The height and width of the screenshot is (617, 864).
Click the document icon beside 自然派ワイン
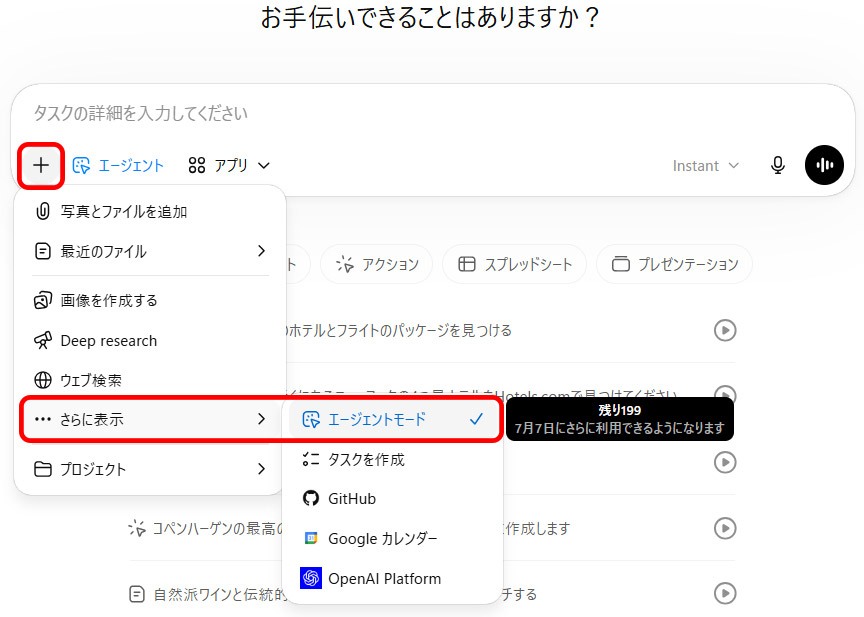pyautogui.click(x=136, y=594)
